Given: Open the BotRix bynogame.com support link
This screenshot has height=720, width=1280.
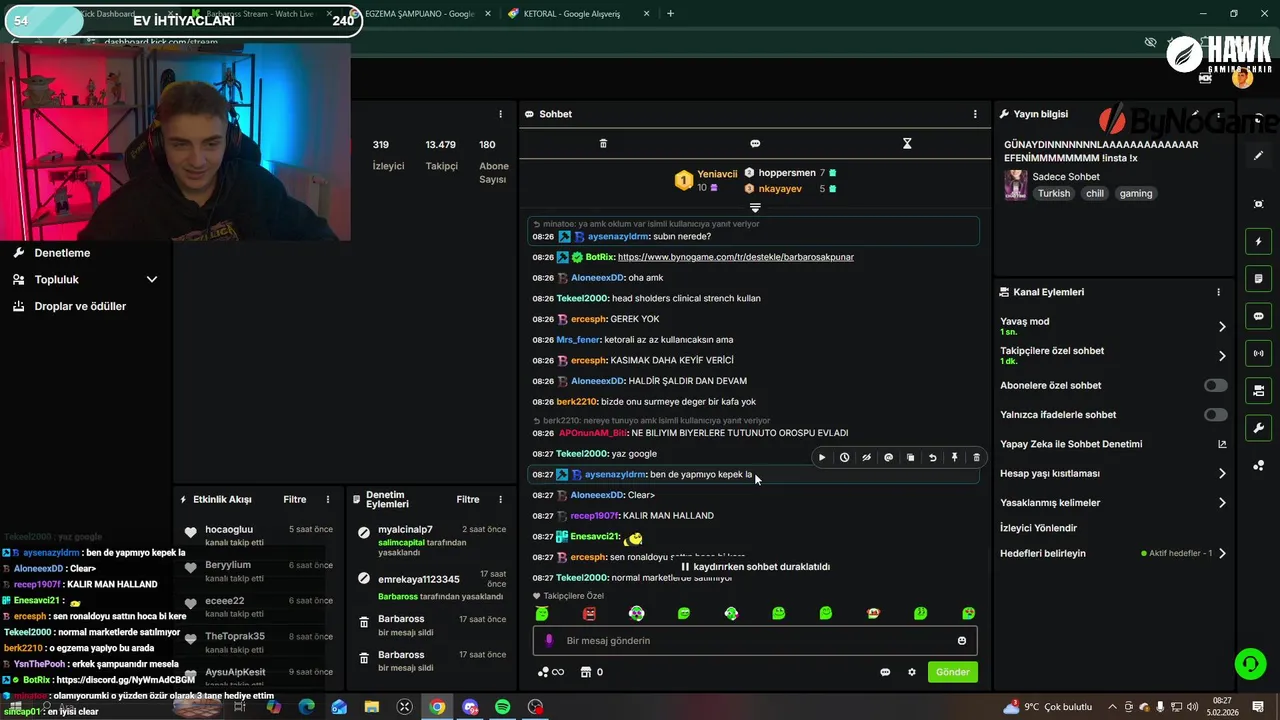Looking at the screenshot, I should point(735,257).
